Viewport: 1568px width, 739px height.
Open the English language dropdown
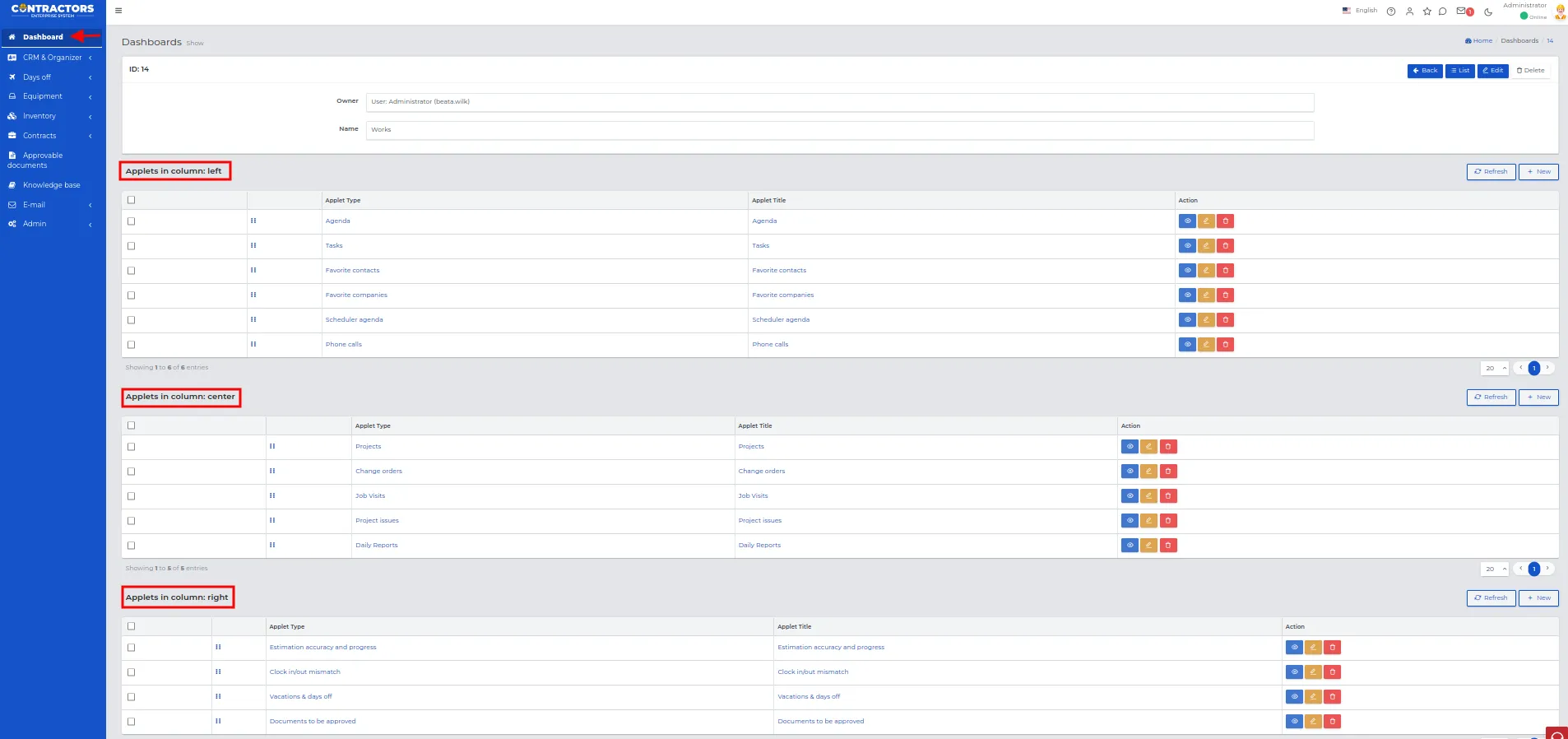point(1360,11)
